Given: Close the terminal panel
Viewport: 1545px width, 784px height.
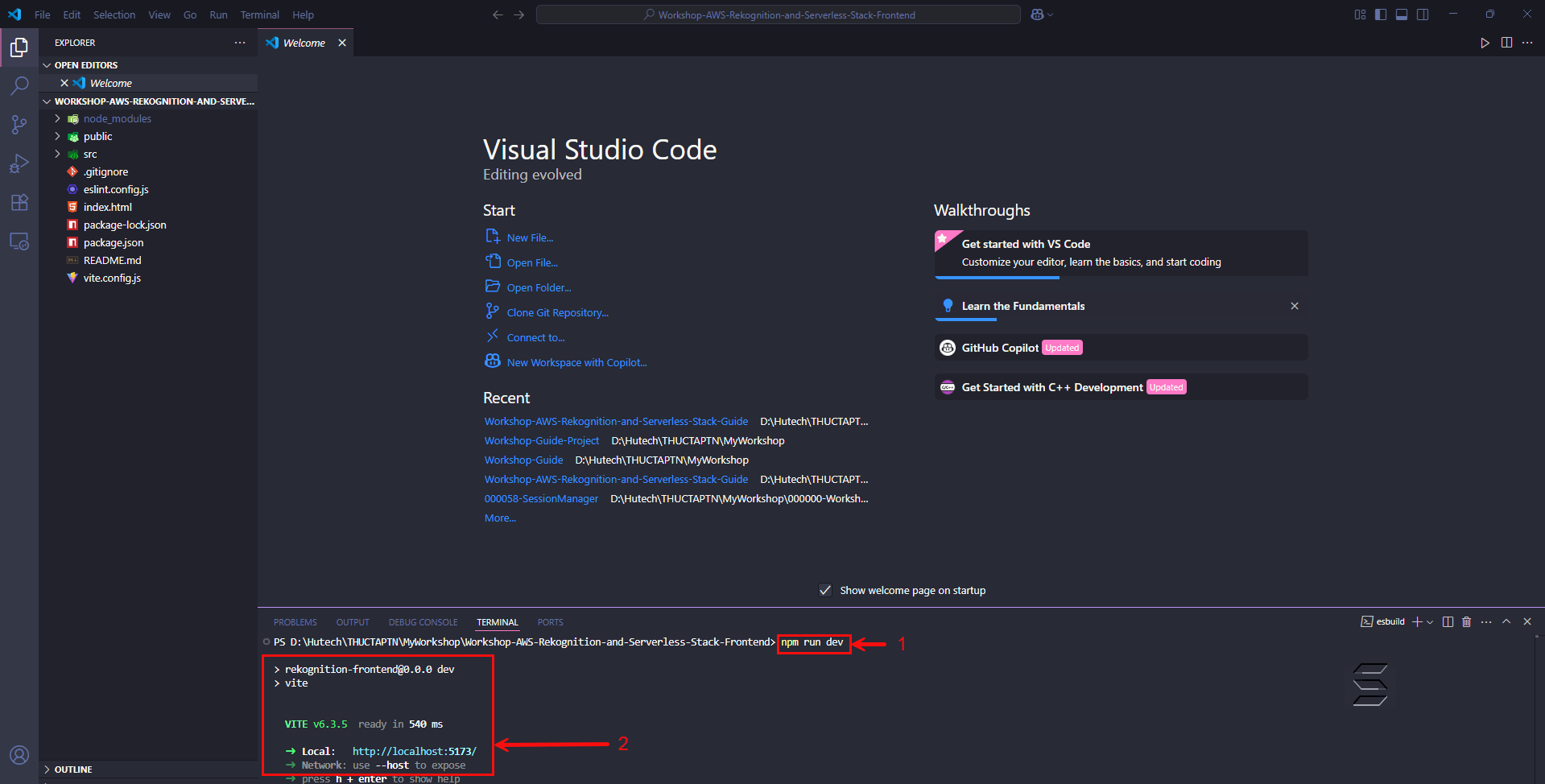Looking at the screenshot, I should tap(1527, 621).
